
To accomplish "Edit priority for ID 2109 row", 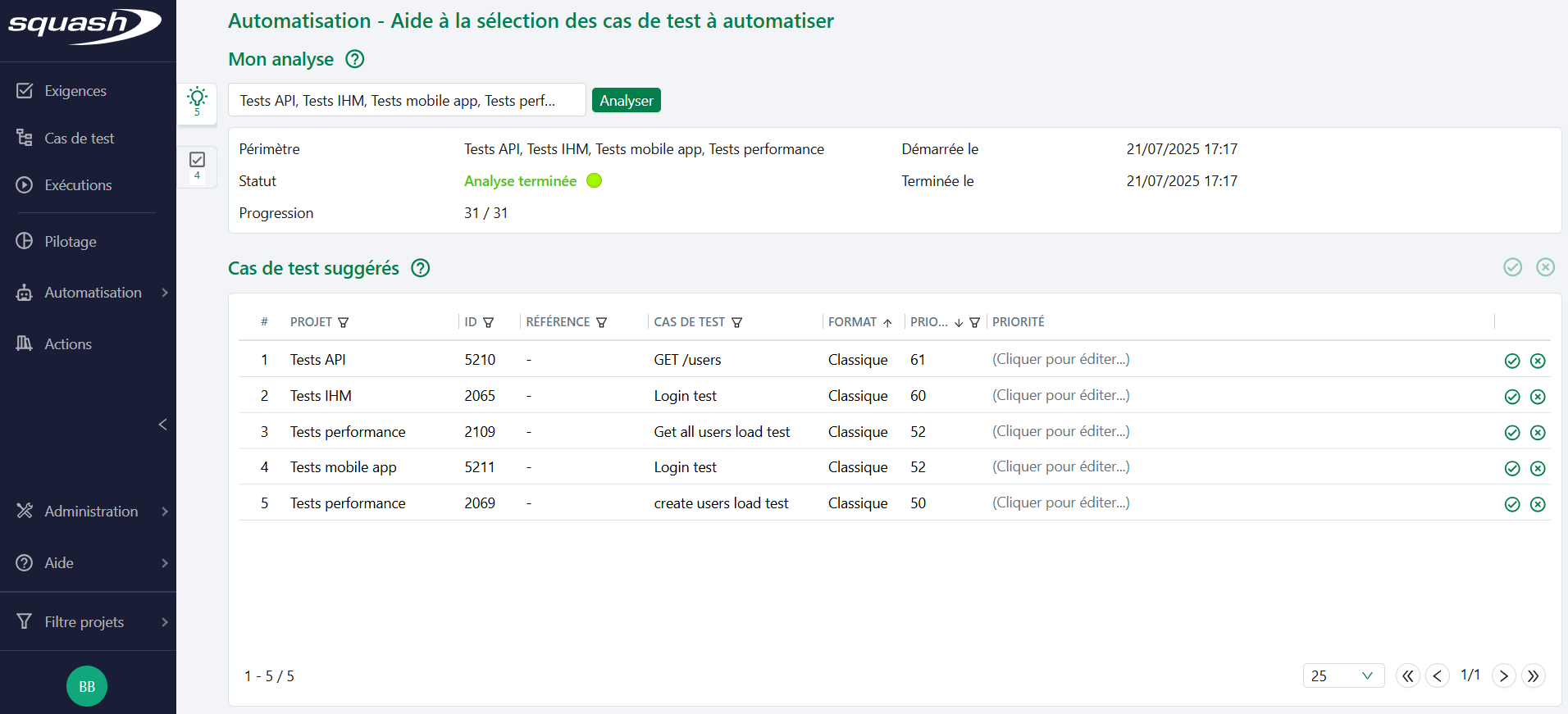I will point(1061,431).
